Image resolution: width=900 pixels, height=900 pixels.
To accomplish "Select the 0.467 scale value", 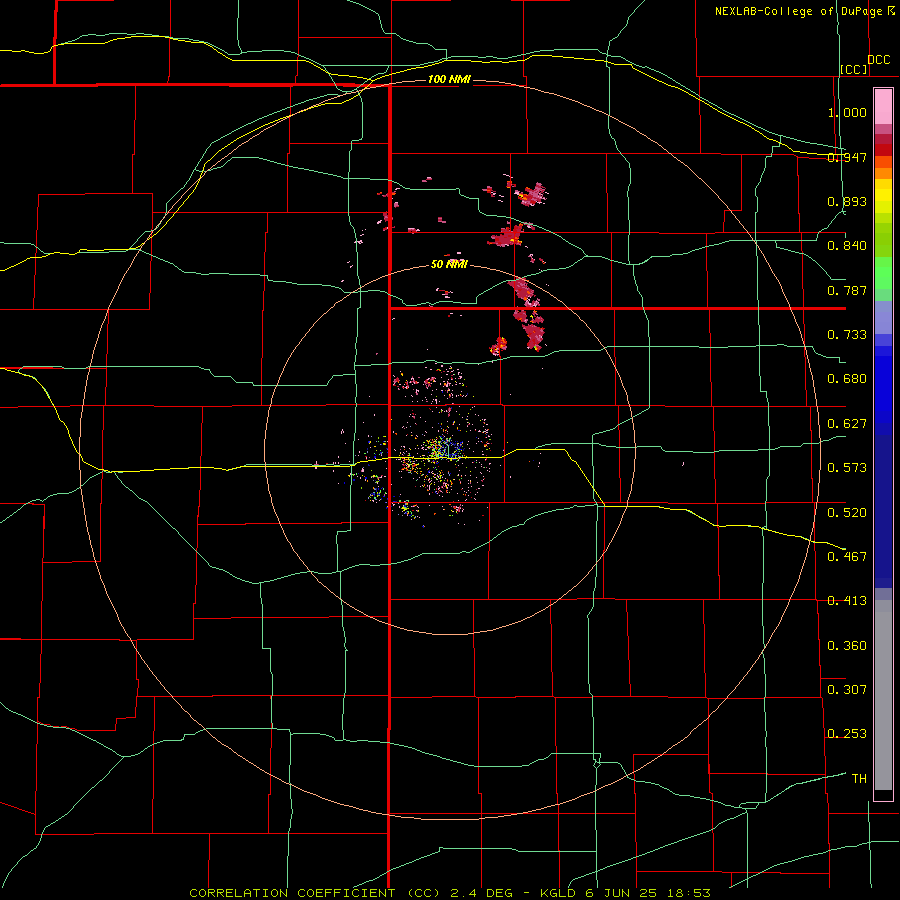I will pos(847,556).
